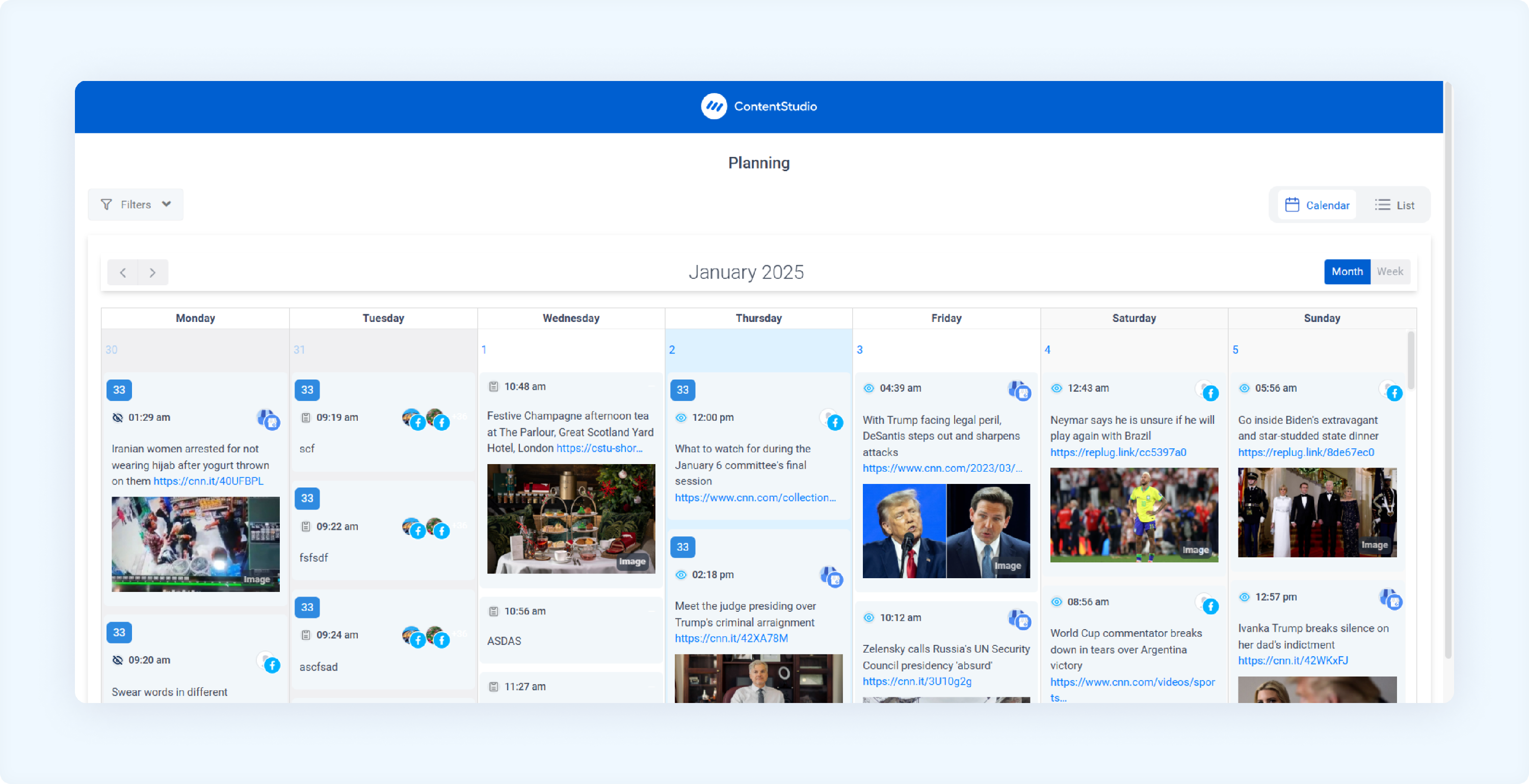Click the account avatar on the 04:39 am post
The width and height of the screenshot is (1529, 784).
1020,391
